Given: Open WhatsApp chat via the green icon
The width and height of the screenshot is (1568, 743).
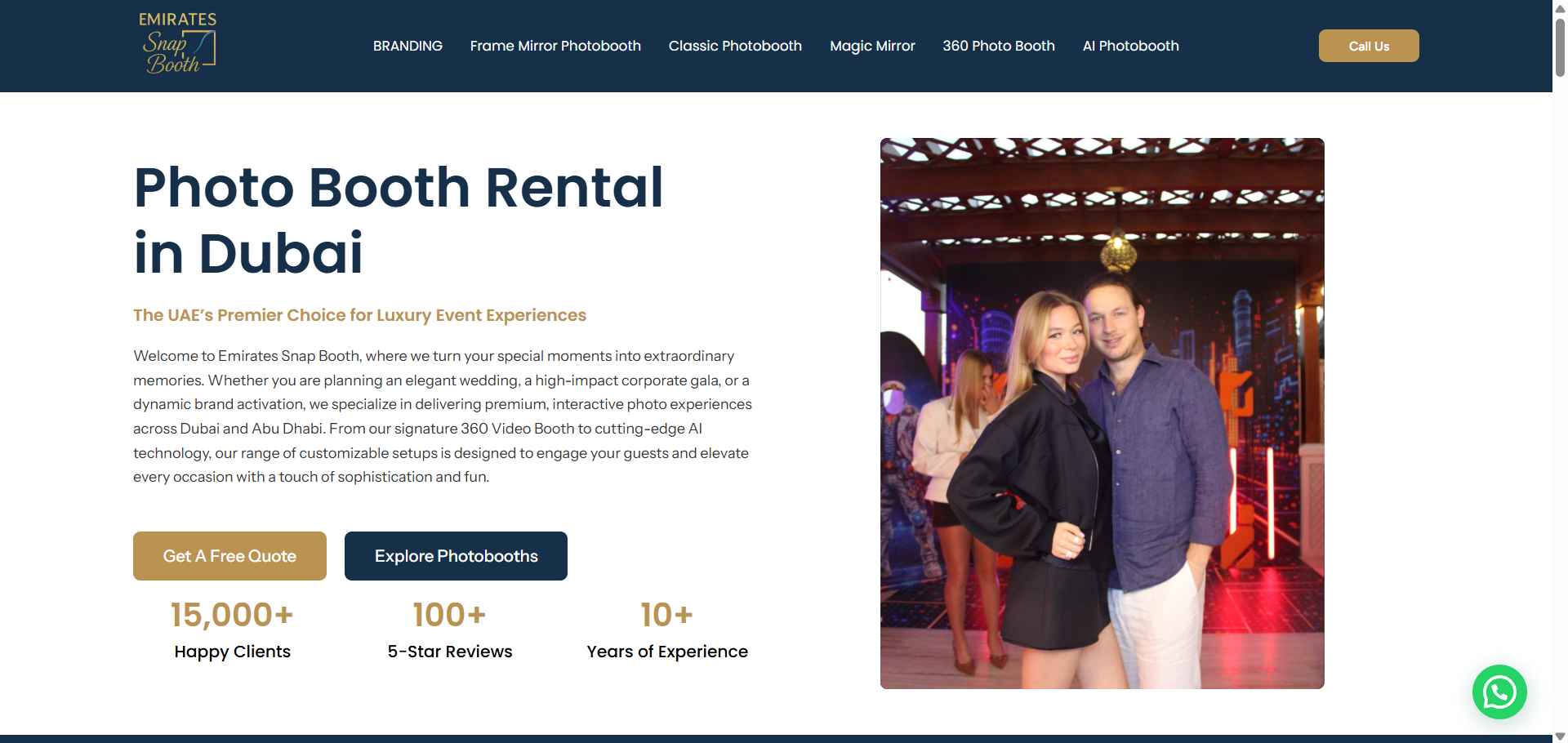Looking at the screenshot, I should pyautogui.click(x=1499, y=692).
